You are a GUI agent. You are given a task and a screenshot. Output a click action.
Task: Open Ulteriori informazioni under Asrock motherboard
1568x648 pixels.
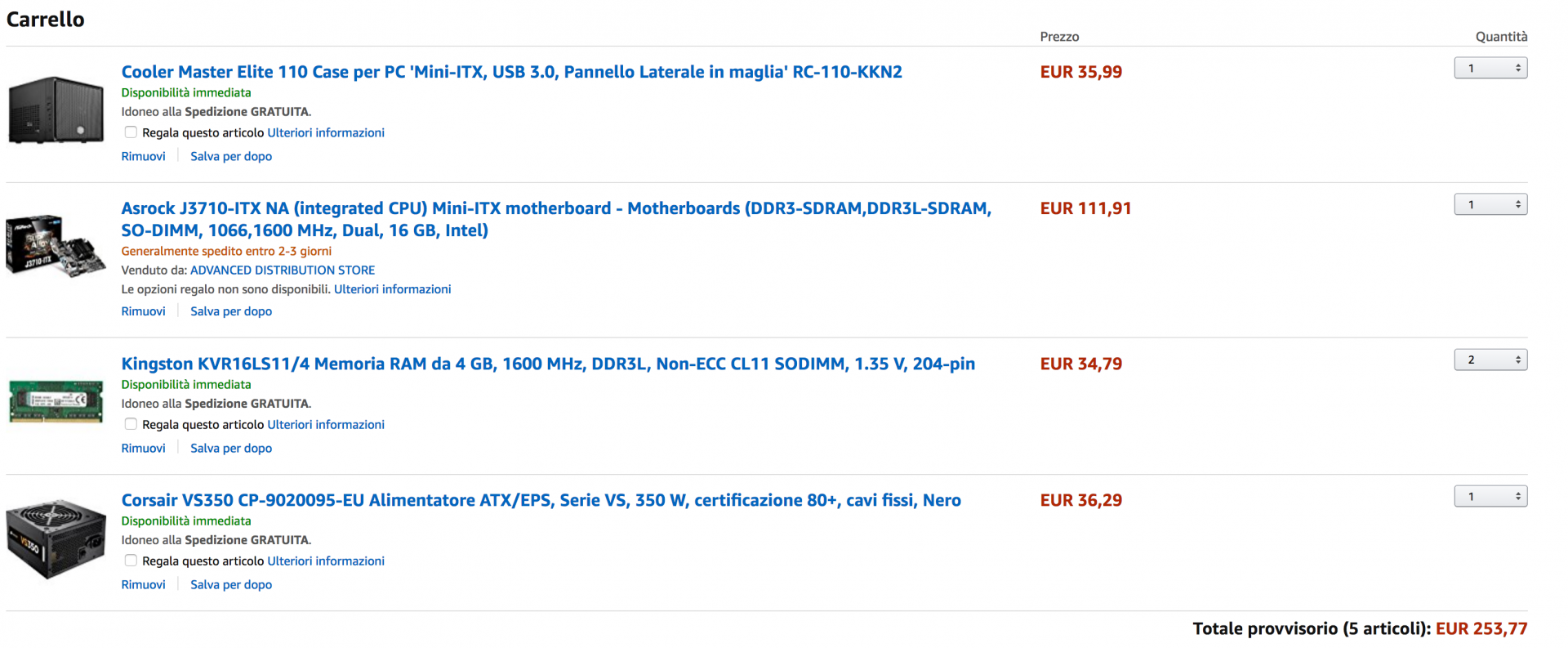(x=392, y=289)
